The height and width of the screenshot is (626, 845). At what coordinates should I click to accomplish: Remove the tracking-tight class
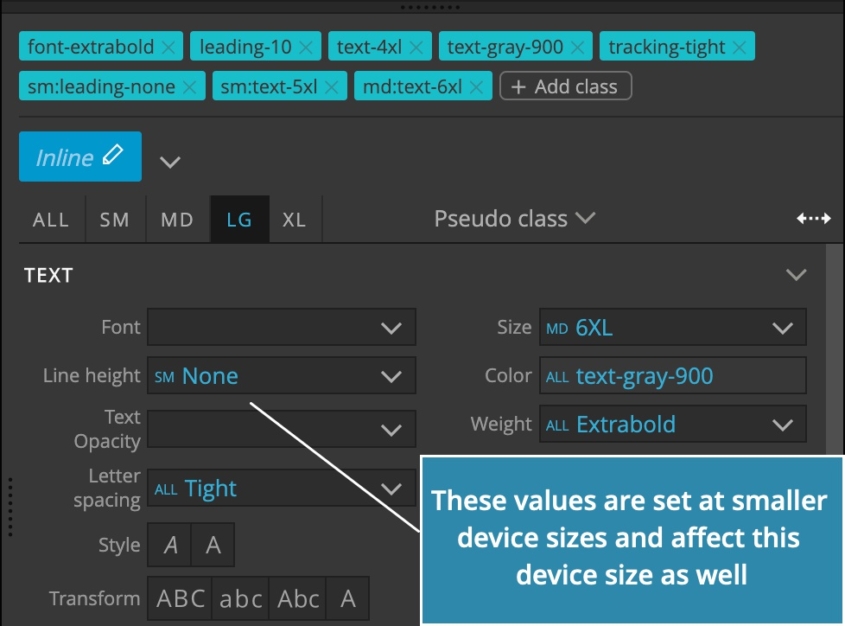[738, 45]
